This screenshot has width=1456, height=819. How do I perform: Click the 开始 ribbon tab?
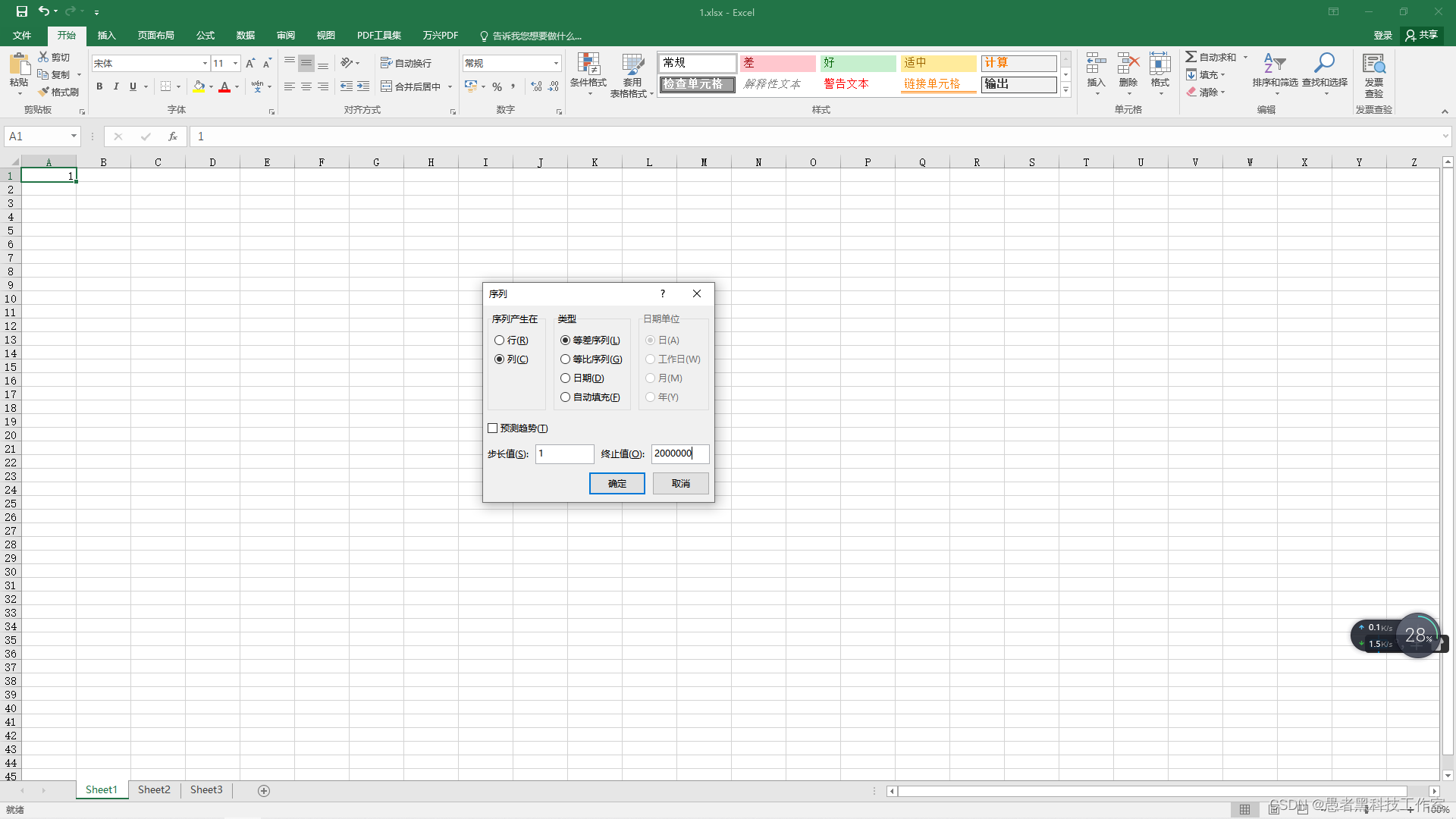[67, 35]
